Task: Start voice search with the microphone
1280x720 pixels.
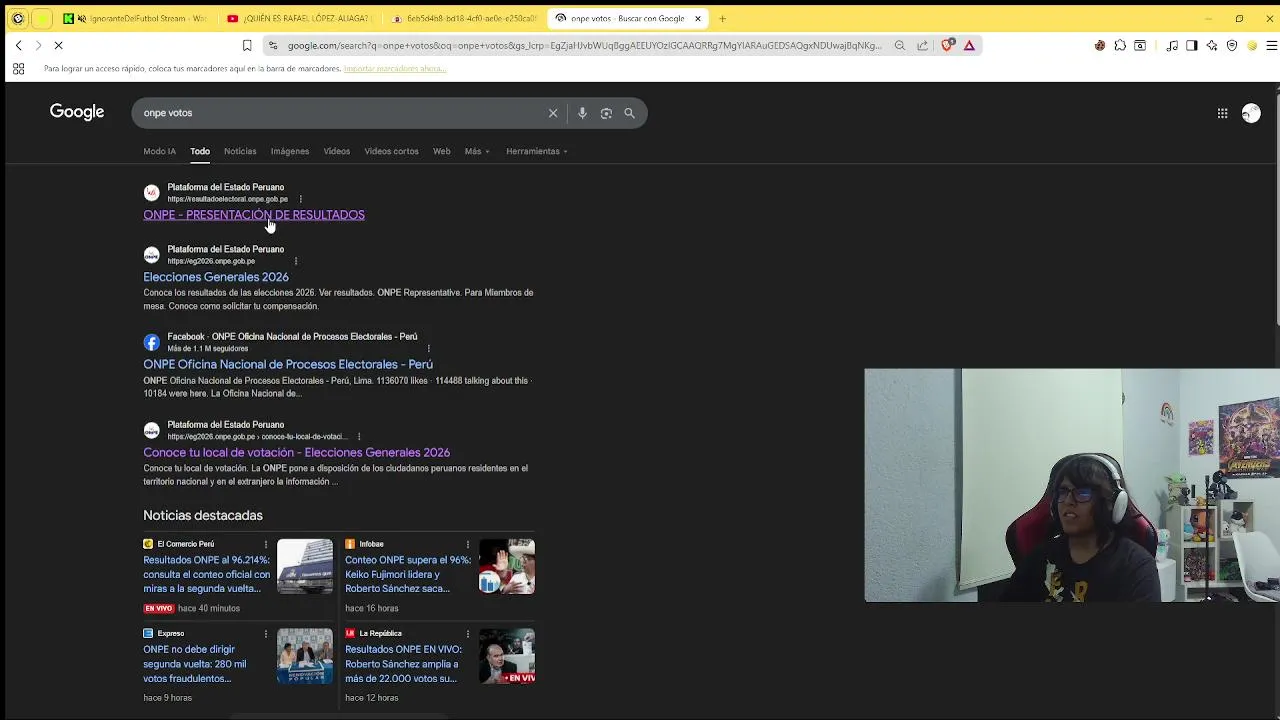Action: pos(582,113)
